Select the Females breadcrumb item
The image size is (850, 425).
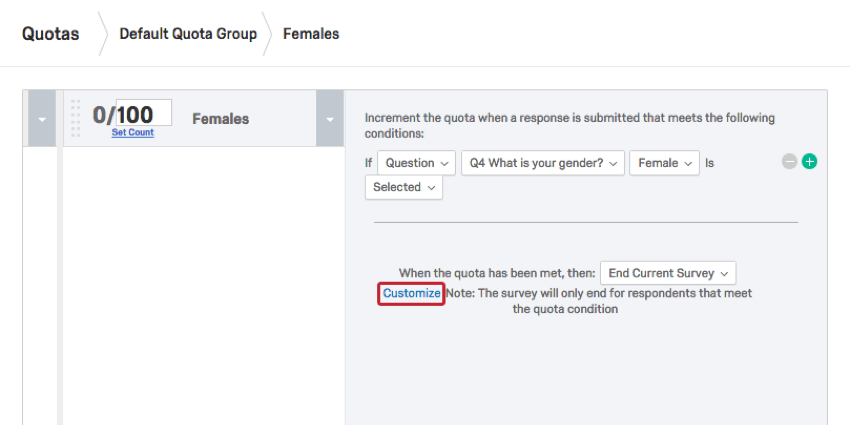[311, 34]
